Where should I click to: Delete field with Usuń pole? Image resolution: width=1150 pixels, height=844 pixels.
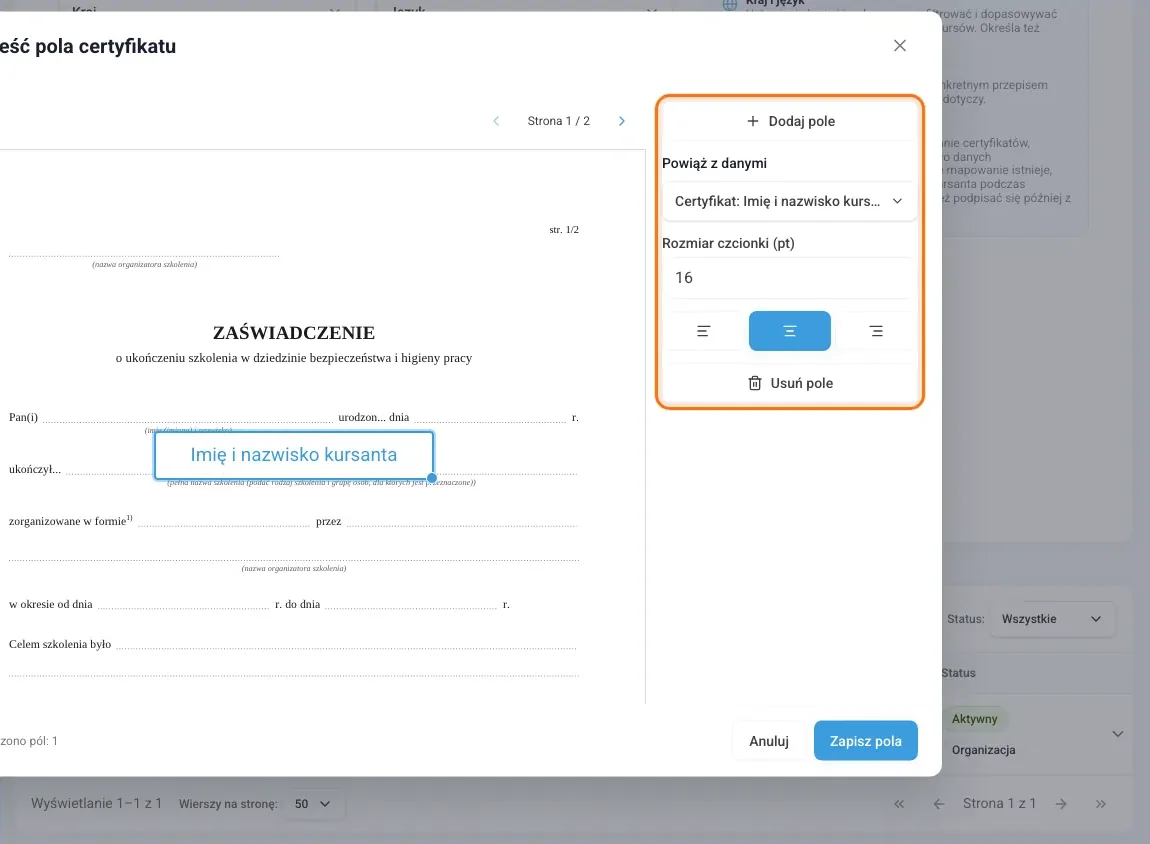(x=790, y=383)
